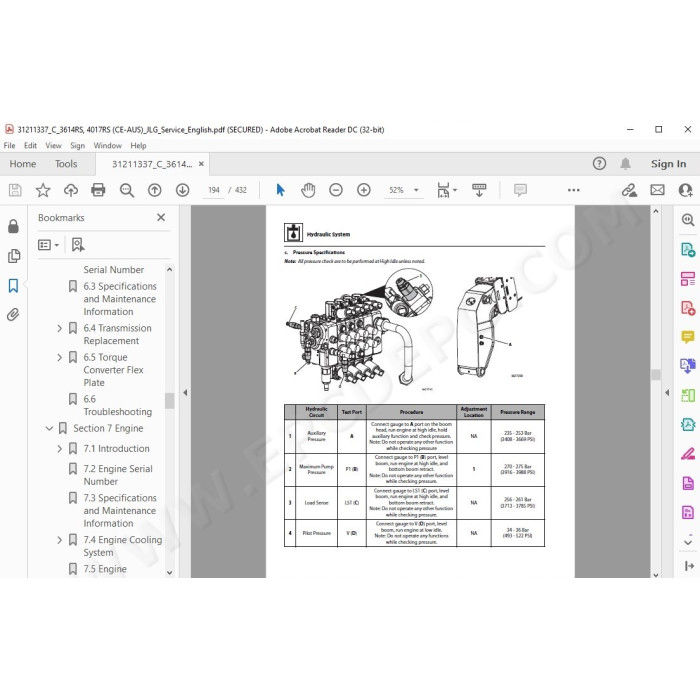Open Export PDF tool in right pane
This screenshot has height=700, width=700.
coord(688,249)
